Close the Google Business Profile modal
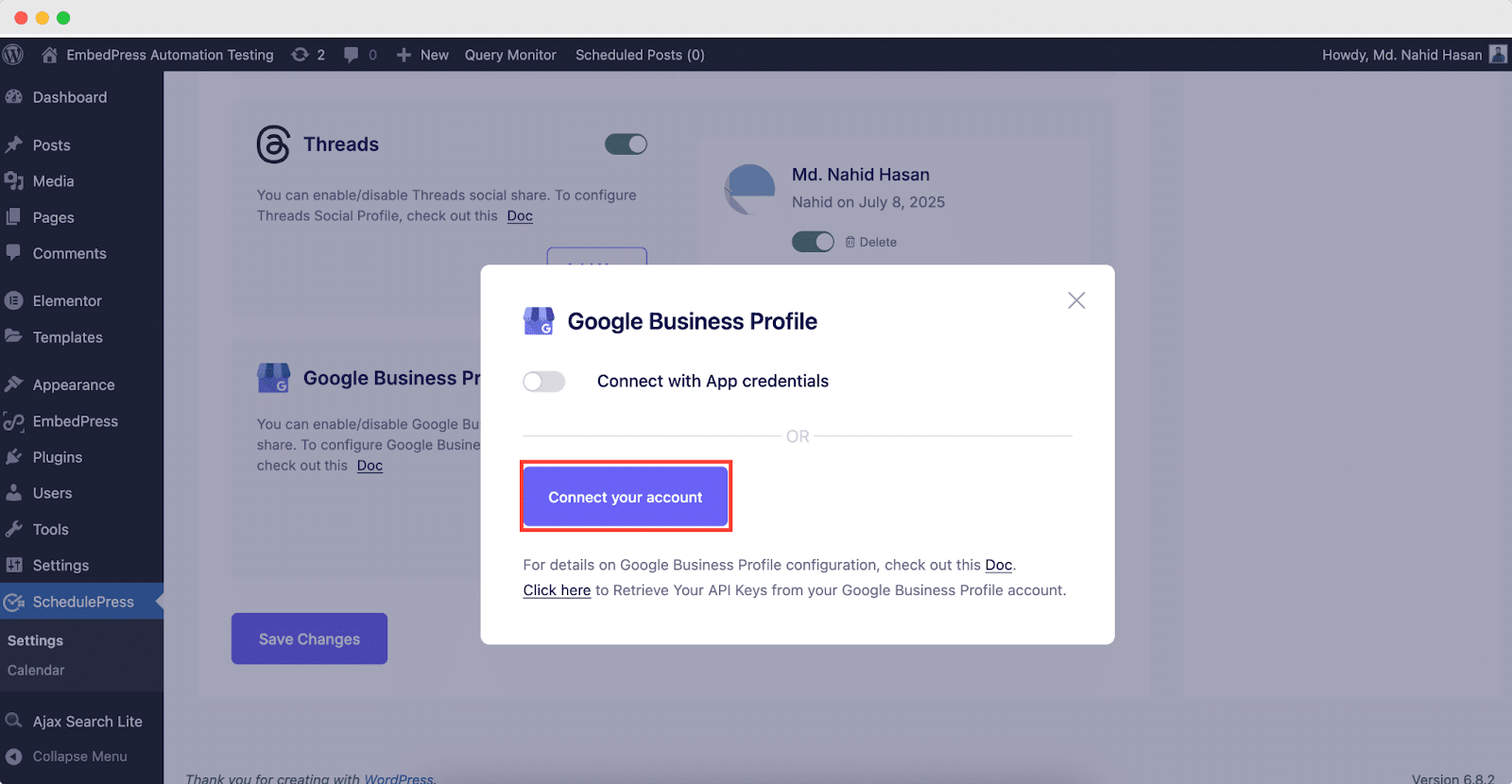Image resolution: width=1512 pixels, height=784 pixels. [x=1076, y=300]
